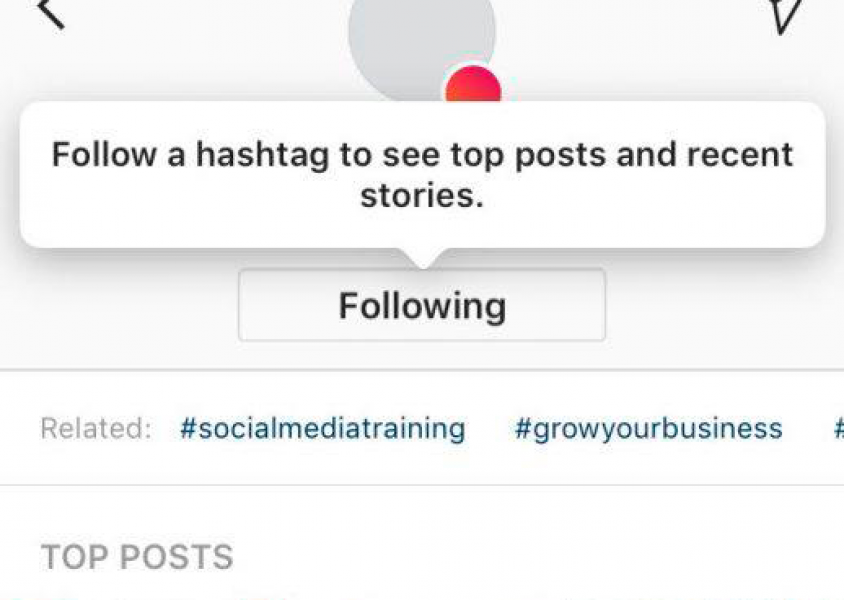Open the #growyourbusiness related hashtag
844x600 pixels.
(648, 428)
